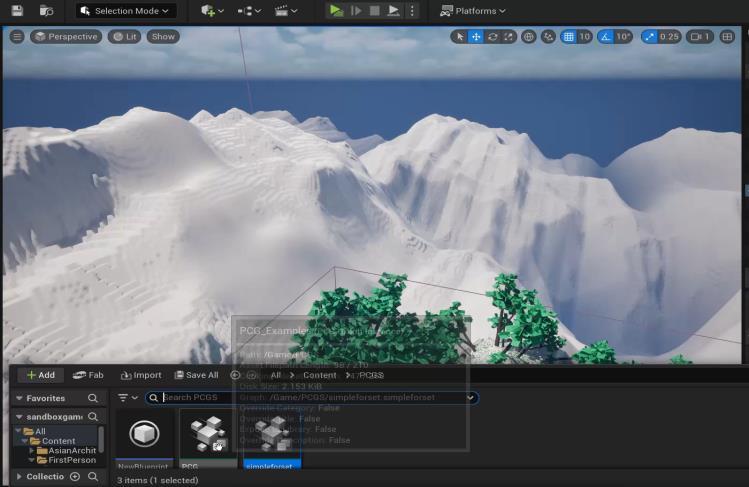Click Save All in Content Browser
The image size is (749, 487).
[196, 375]
